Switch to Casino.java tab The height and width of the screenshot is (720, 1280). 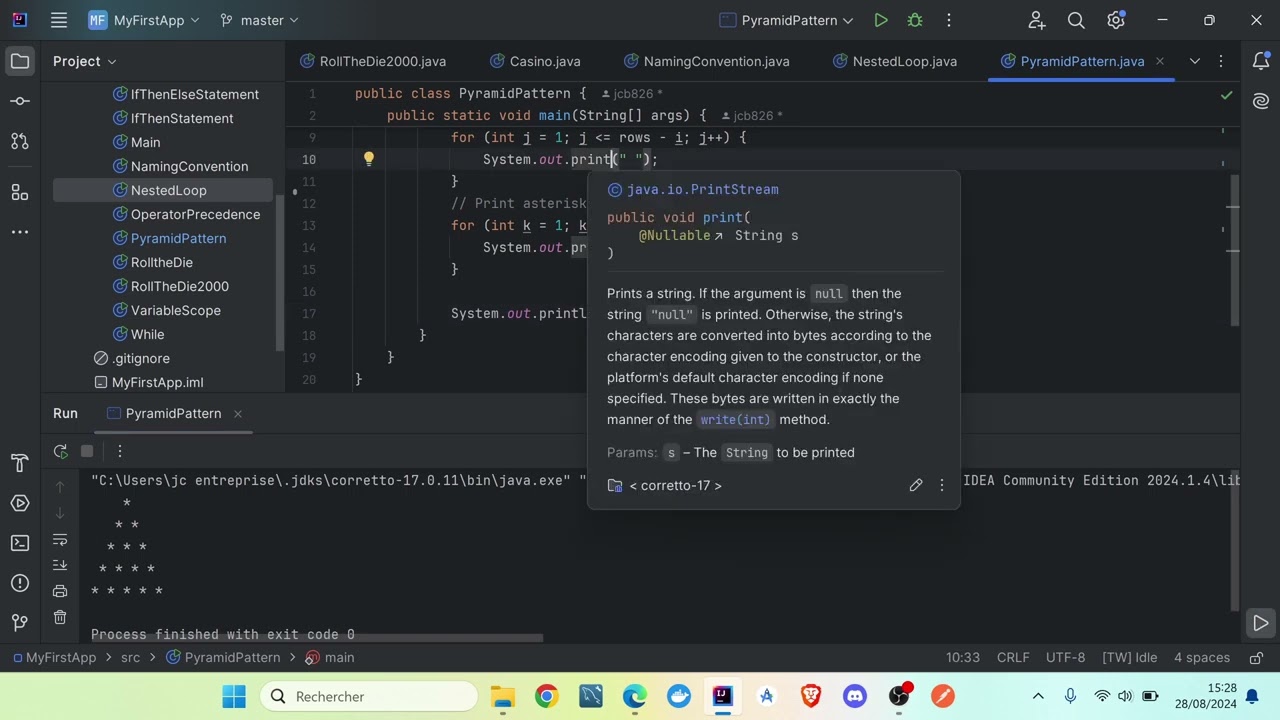[x=535, y=61]
